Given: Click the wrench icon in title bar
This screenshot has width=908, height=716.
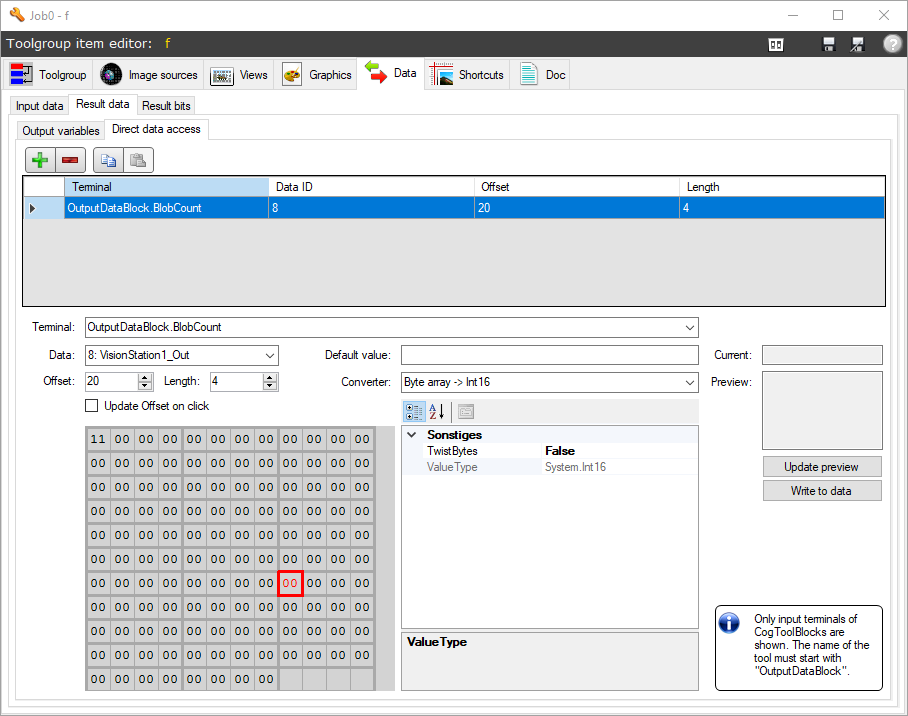Looking at the screenshot, I should (16, 15).
